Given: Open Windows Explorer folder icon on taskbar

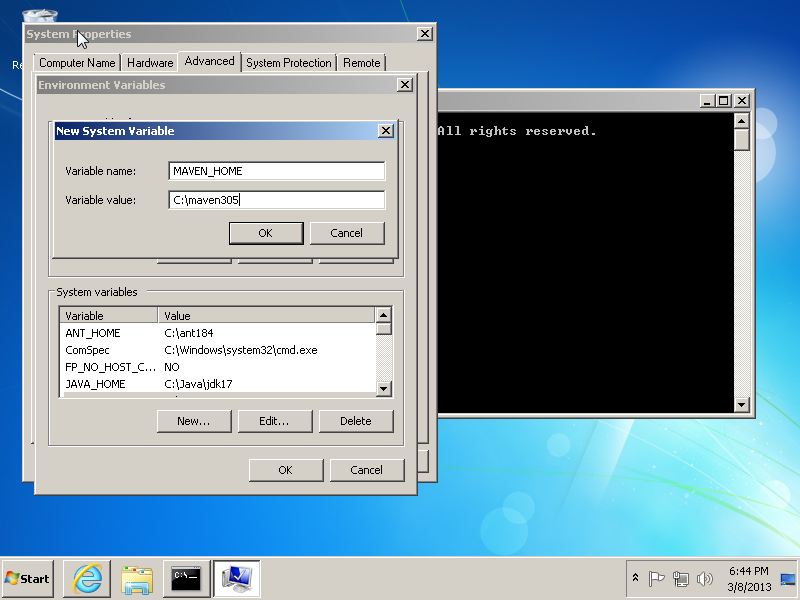Looking at the screenshot, I should point(137,579).
